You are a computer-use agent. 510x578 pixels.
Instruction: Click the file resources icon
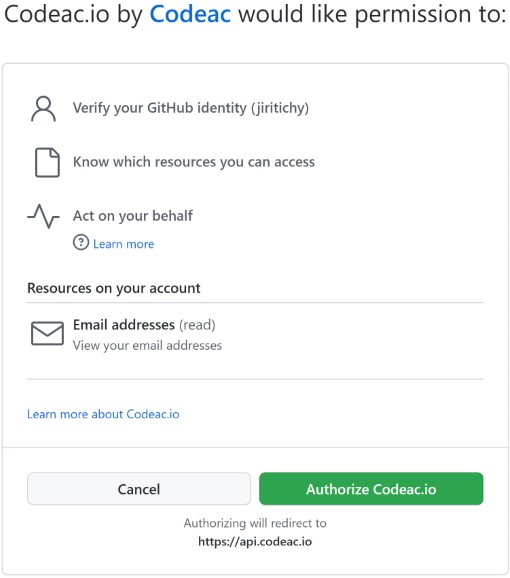click(x=47, y=163)
